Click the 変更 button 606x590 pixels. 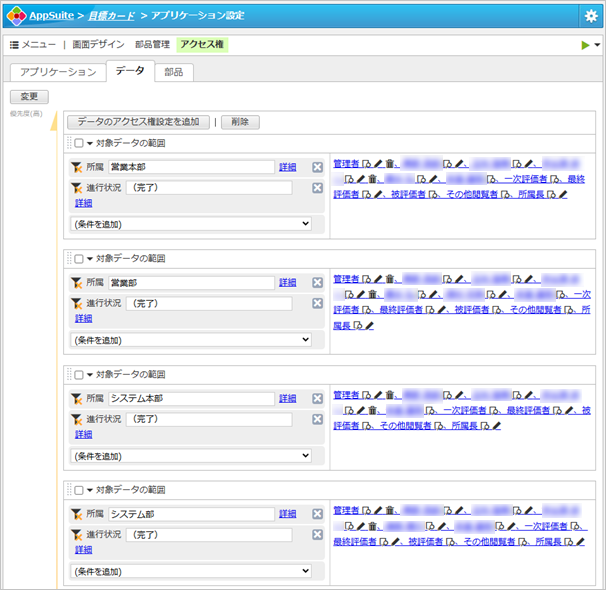[29, 97]
